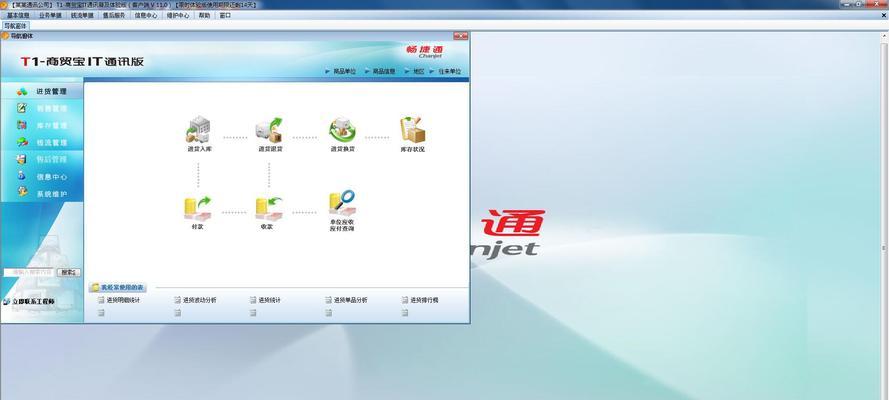This screenshot has width=889, height=400.
Task: Switch to the 导航窗体 tab
Action: pyautogui.click(x=15, y=26)
